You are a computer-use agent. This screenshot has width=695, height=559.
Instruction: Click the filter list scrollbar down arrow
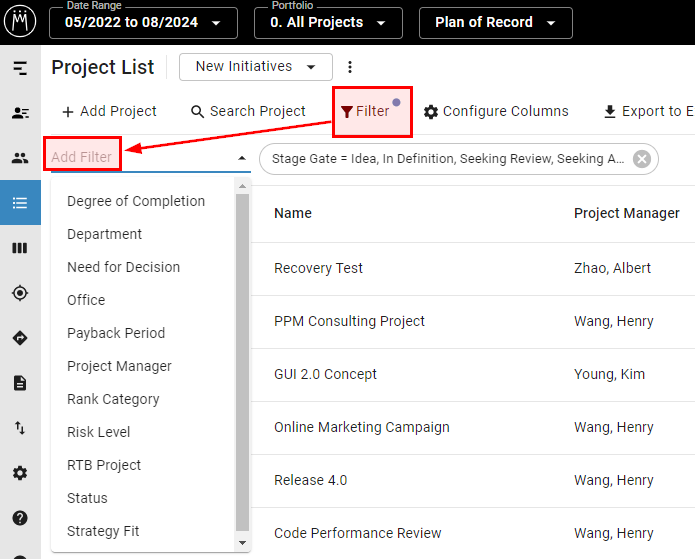point(242,543)
